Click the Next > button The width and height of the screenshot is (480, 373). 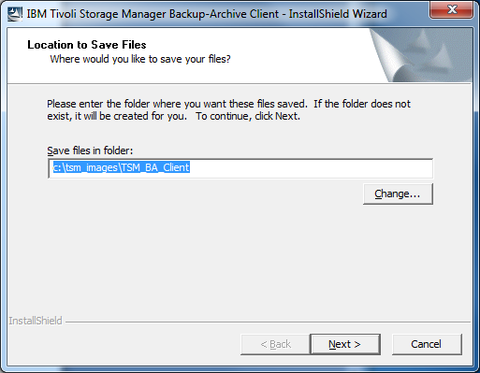click(x=345, y=344)
